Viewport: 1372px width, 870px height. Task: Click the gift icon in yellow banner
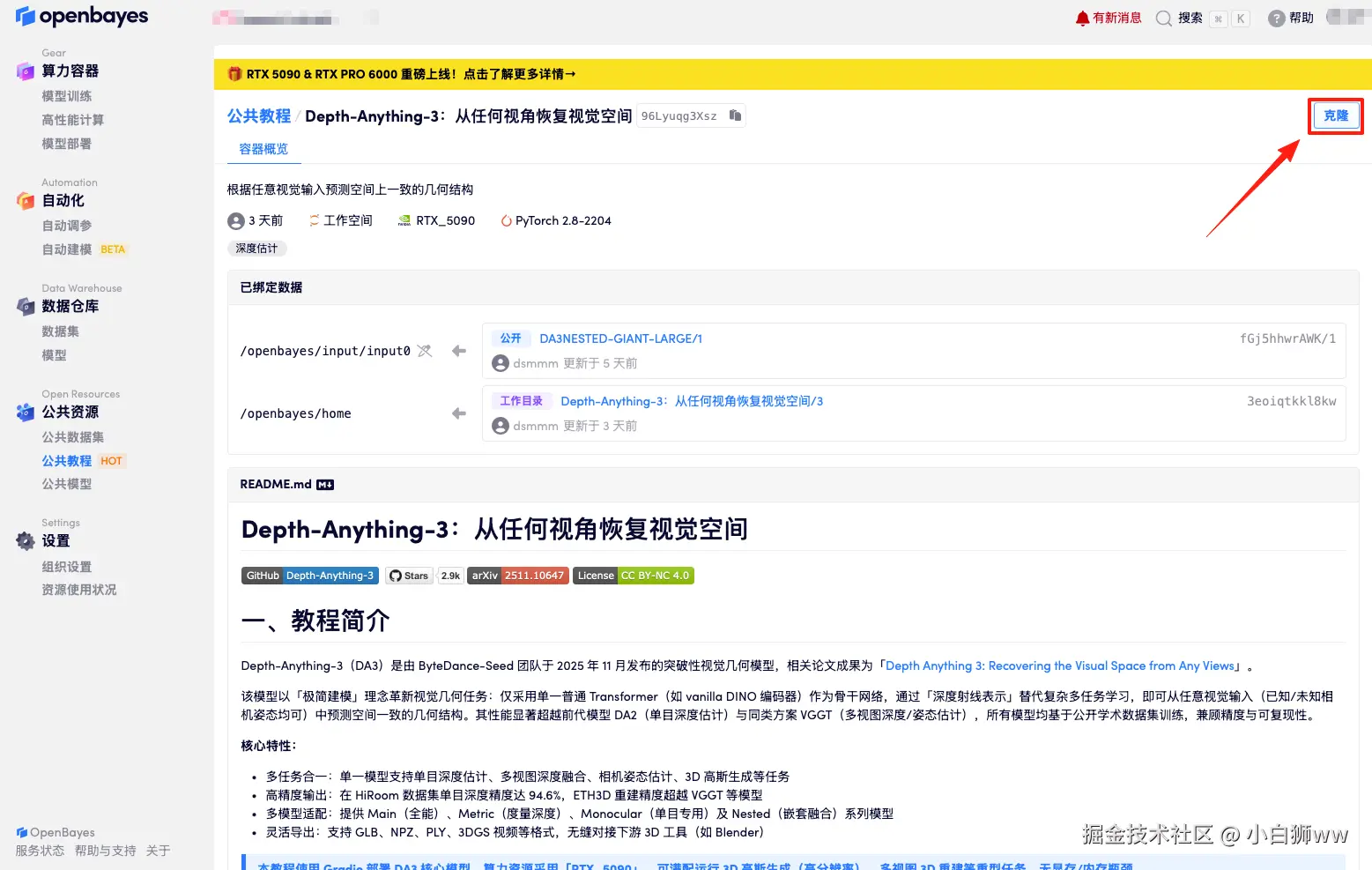234,74
